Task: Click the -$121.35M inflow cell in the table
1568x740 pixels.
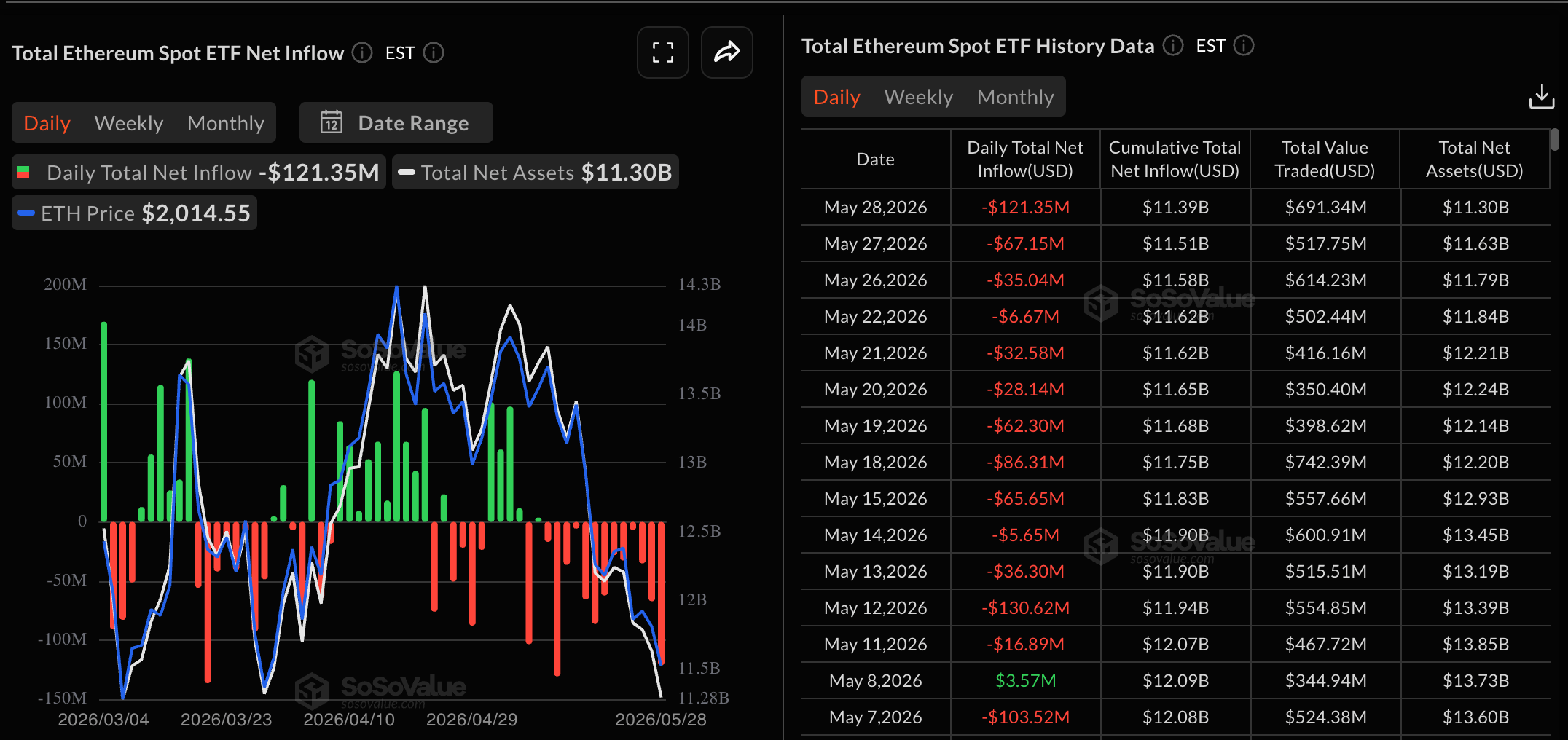Action: coord(1025,208)
